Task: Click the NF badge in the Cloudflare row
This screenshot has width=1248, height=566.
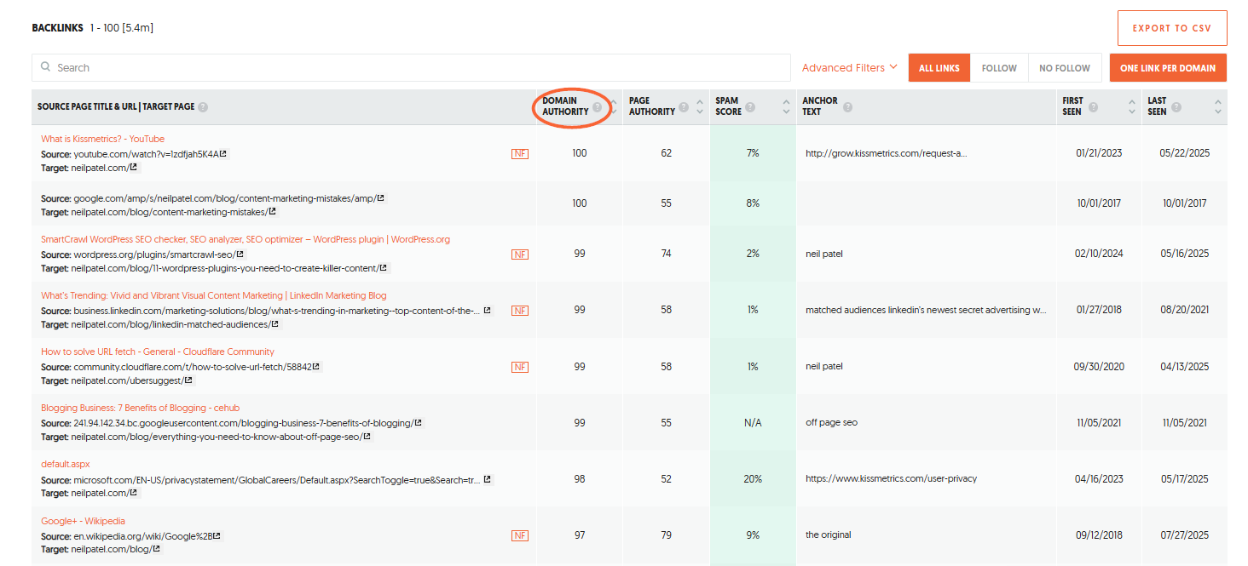Action: 520,367
